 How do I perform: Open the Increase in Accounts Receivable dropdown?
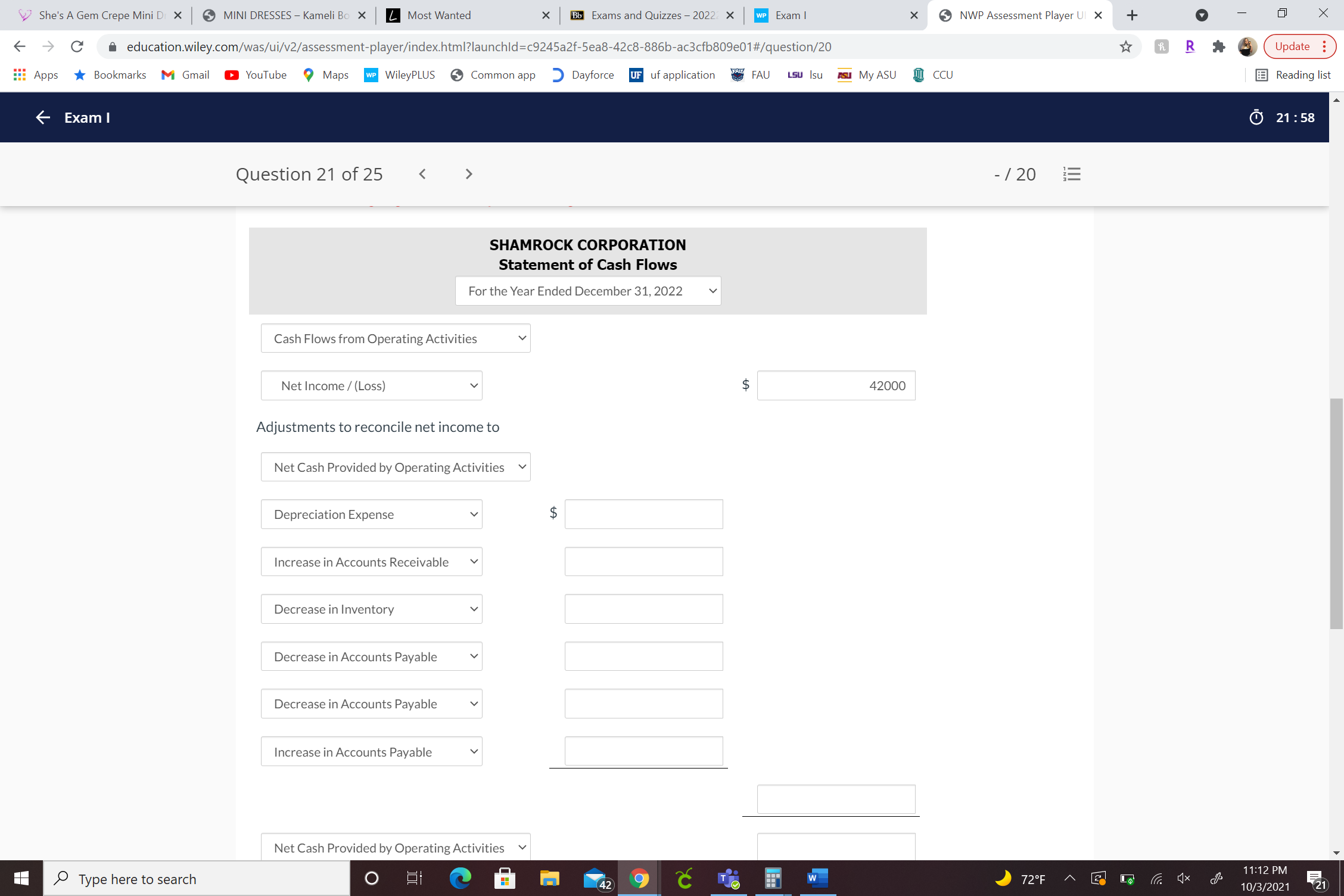click(x=371, y=562)
